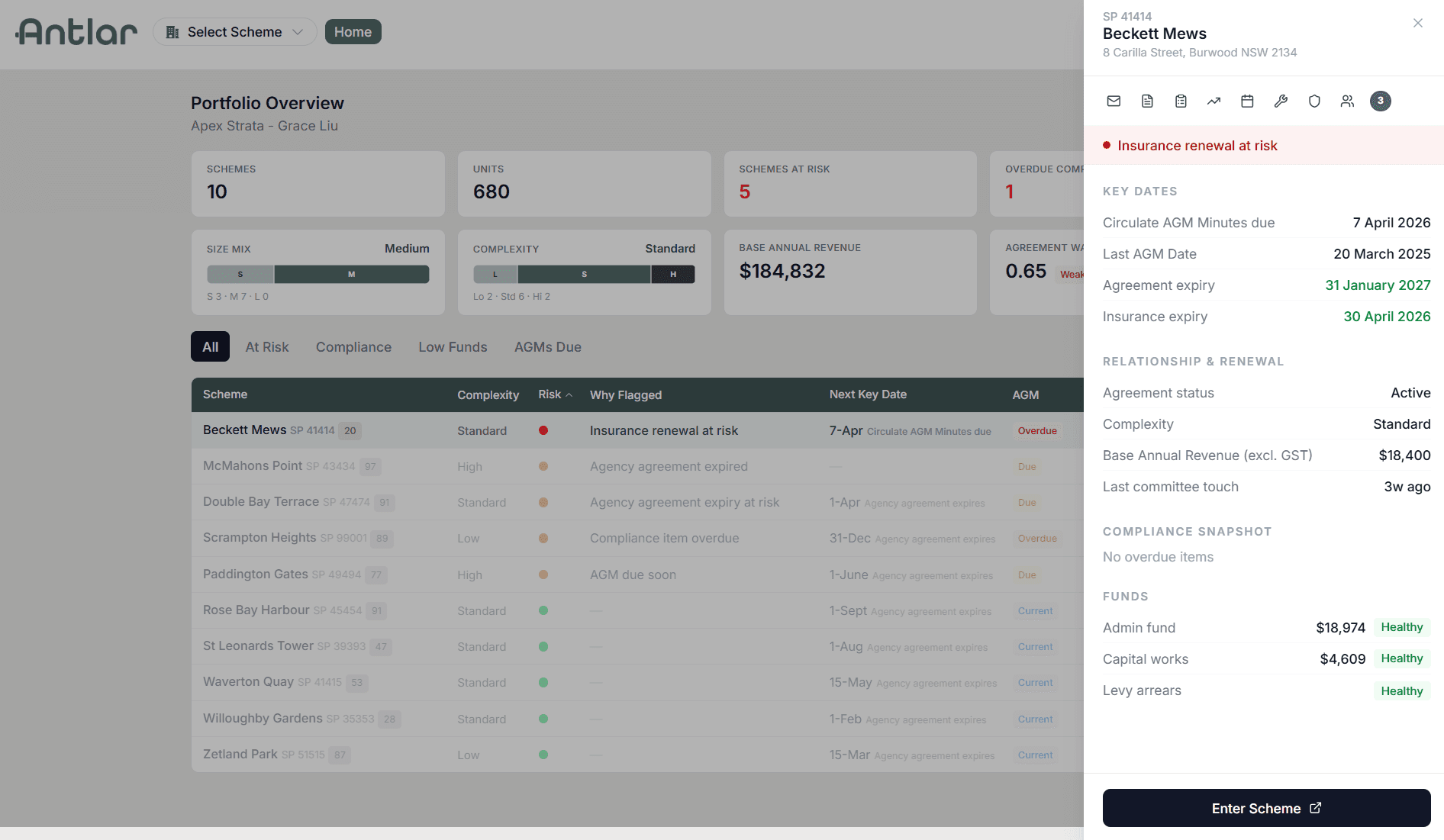The width and height of the screenshot is (1444, 840).
Task: Click the wrench maintenance icon
Action: pos(1281,100)
